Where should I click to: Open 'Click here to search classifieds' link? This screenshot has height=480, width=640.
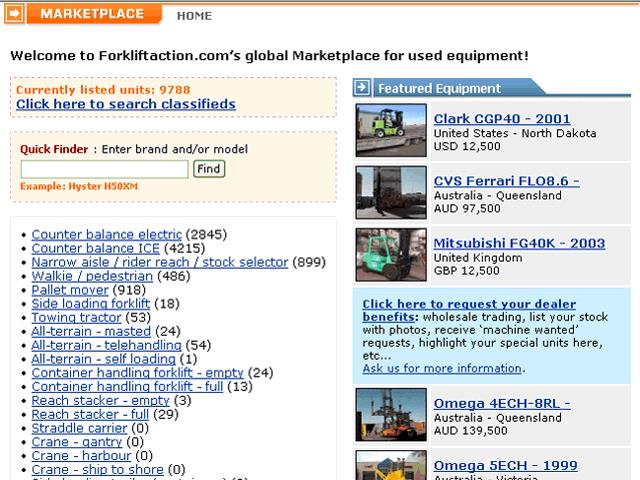tap(126, 104)
